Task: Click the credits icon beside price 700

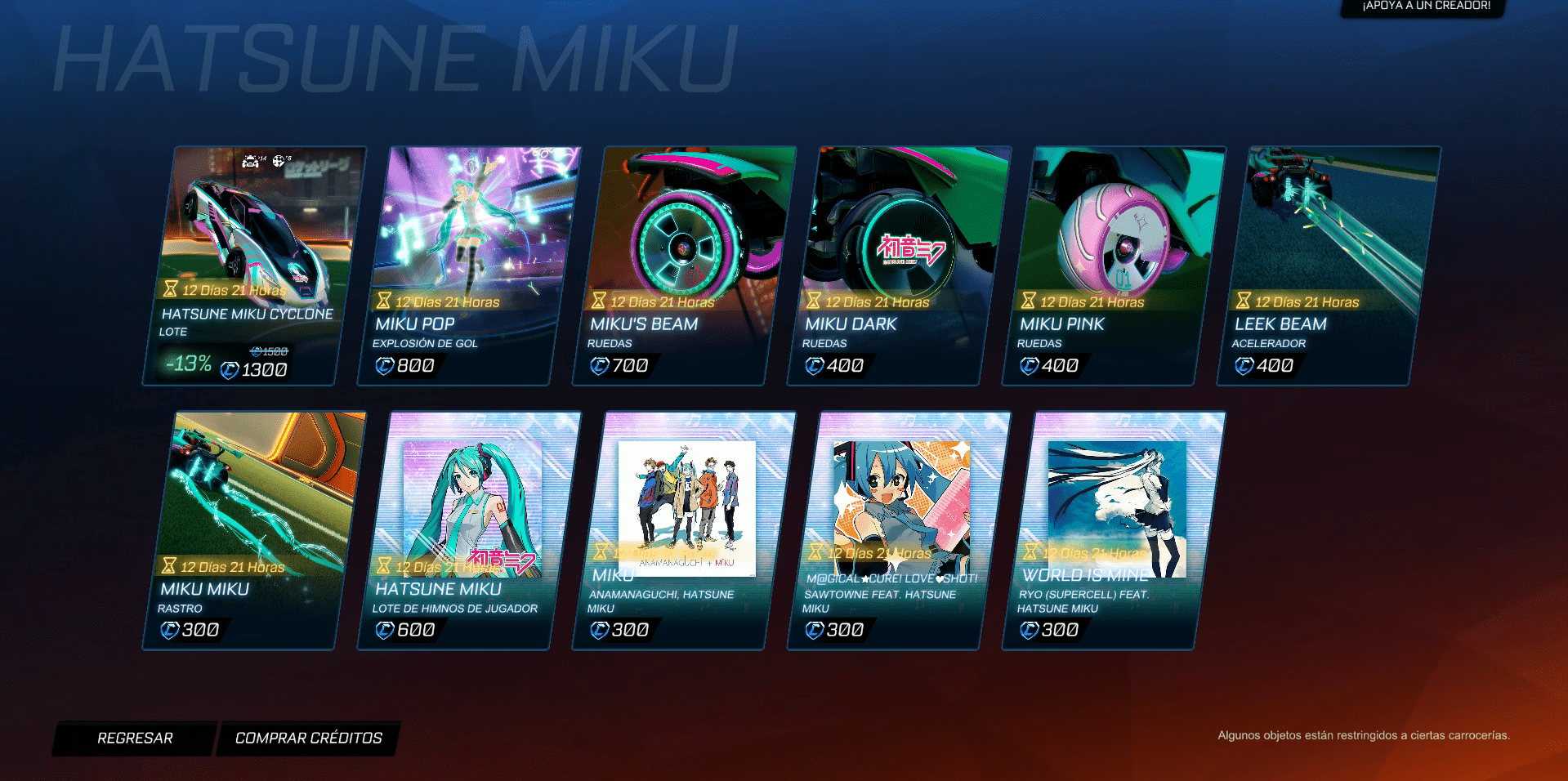Action: point(600,366)
